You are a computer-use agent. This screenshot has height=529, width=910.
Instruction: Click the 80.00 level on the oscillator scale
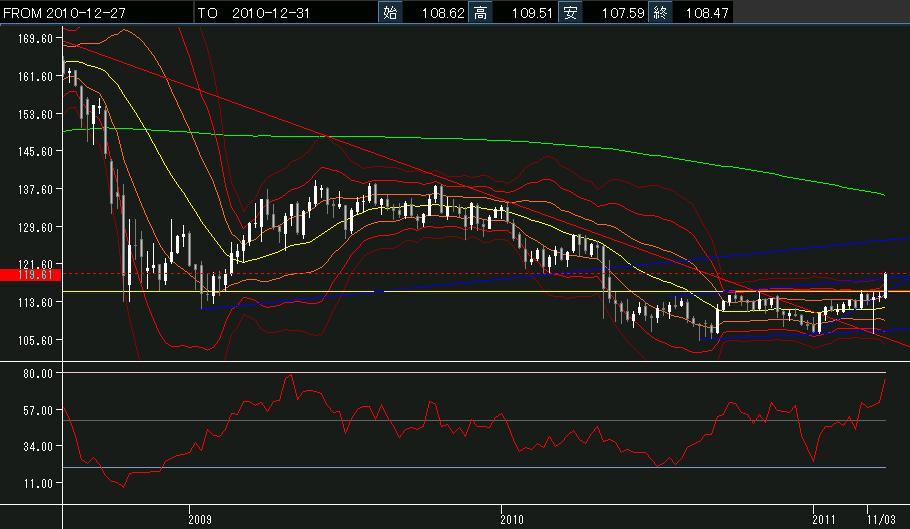(x=37, y=373)
